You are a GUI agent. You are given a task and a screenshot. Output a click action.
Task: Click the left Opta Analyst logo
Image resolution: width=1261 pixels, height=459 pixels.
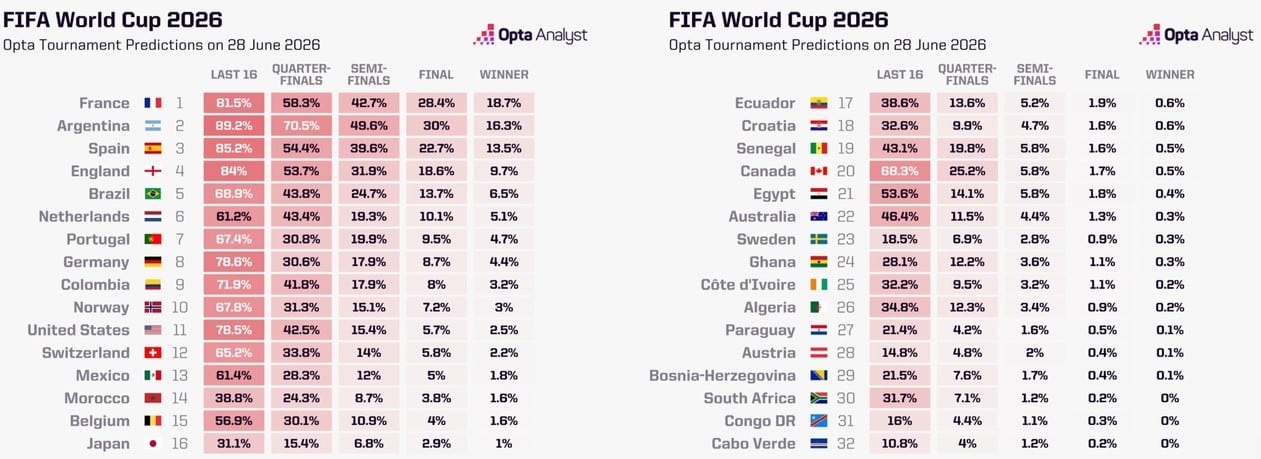click(530, 35)
